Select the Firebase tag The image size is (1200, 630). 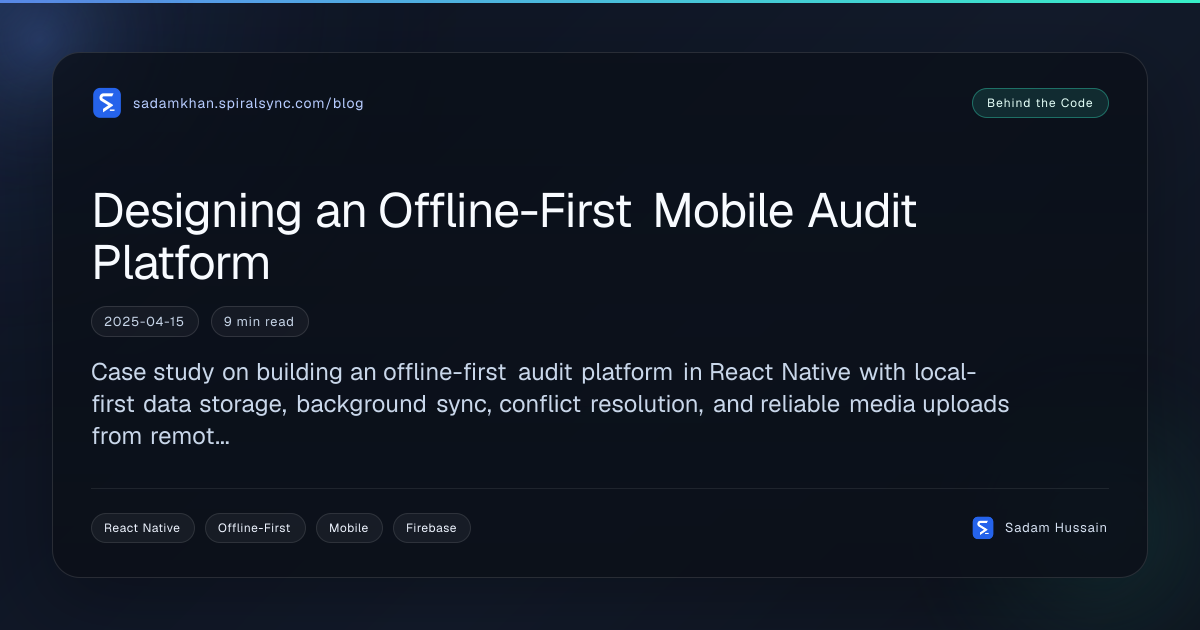point(431,528)
